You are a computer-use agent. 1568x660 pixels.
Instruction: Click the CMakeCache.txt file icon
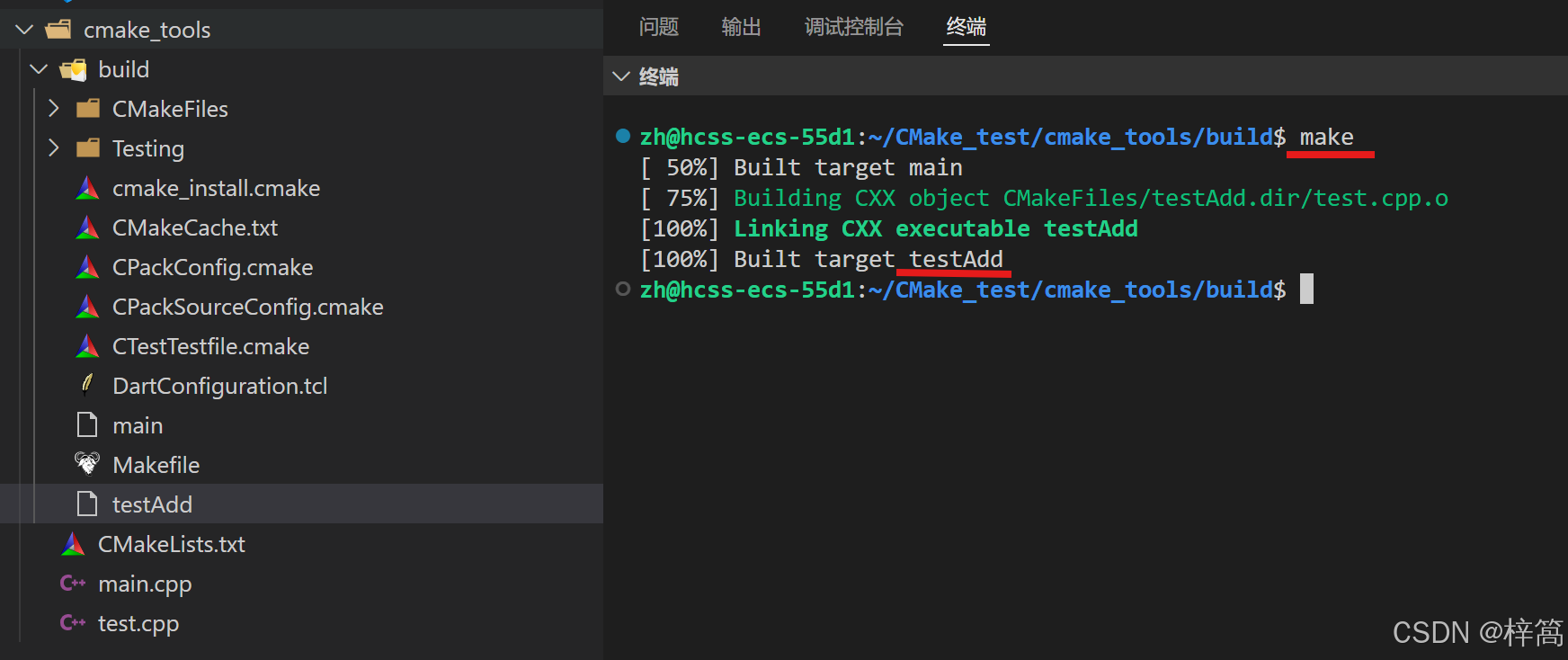click(x=87, y=227)
